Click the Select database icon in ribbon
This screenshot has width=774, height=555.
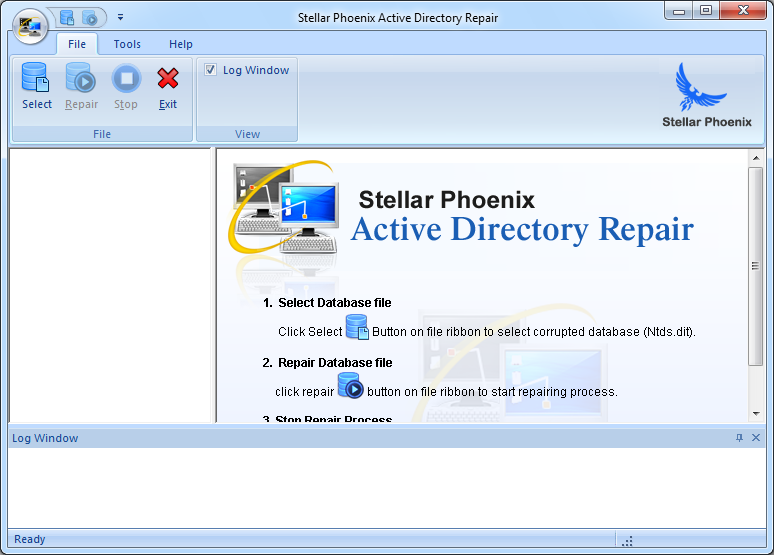click(36, 78)
